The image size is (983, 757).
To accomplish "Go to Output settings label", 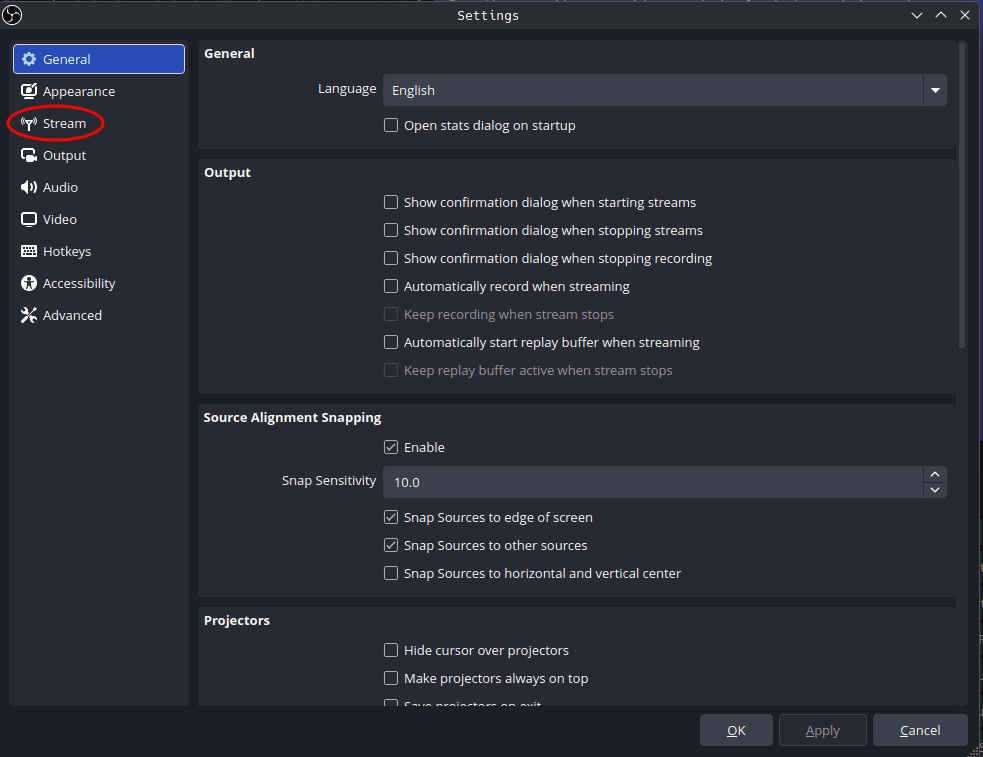I will [65, 155].
